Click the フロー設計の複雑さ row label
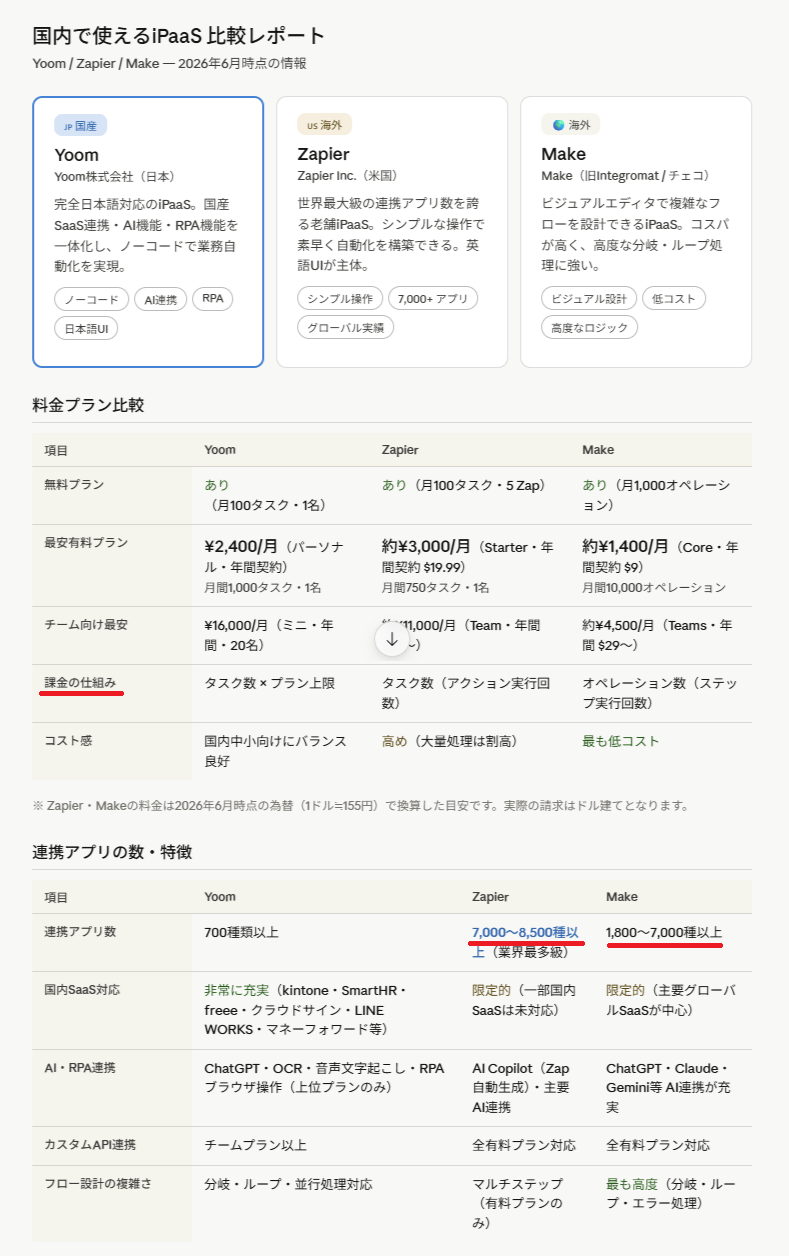 coord(98,1184)
